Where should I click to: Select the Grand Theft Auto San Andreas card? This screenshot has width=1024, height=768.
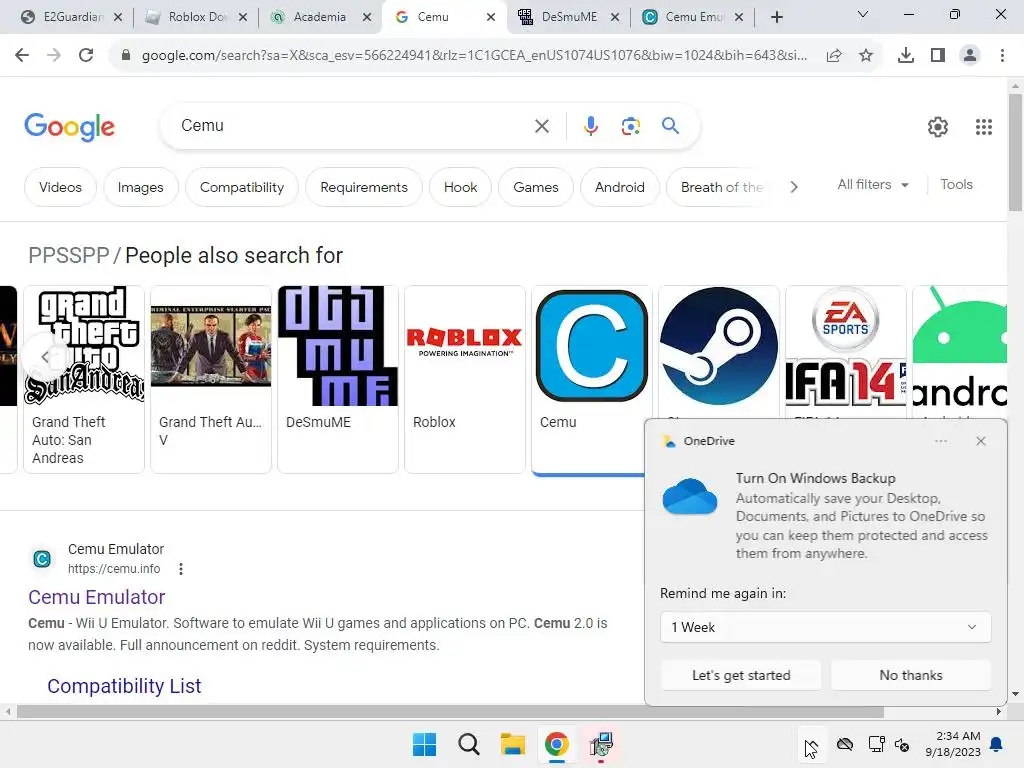[84, 379]
